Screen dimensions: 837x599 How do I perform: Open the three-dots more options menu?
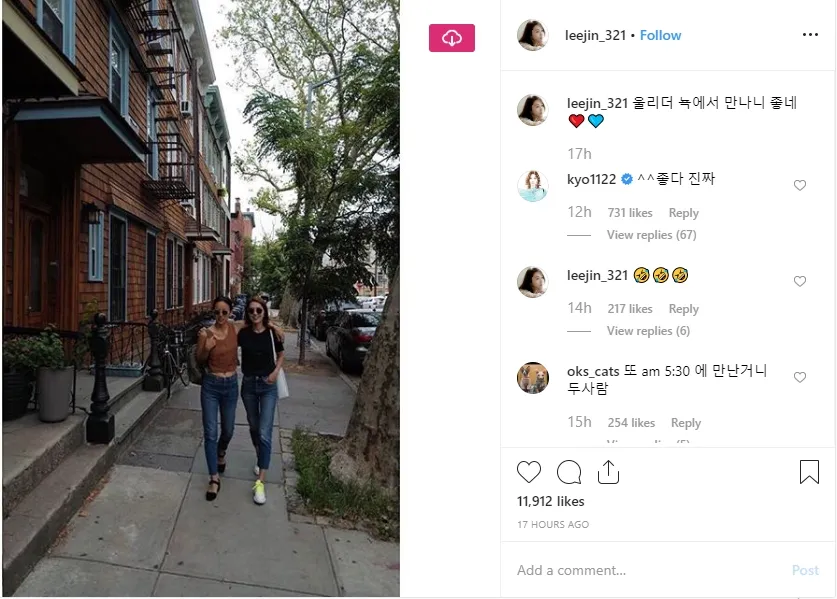click(810, 35)
